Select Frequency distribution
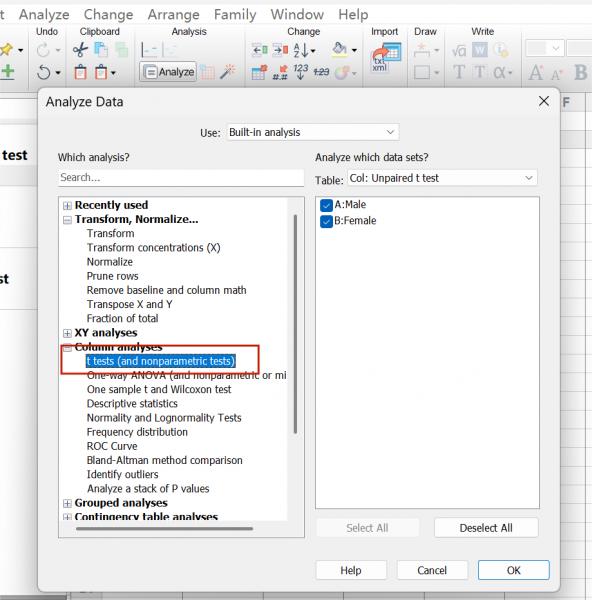Viewport: 592px width, 600px height. tap(137, 432)
